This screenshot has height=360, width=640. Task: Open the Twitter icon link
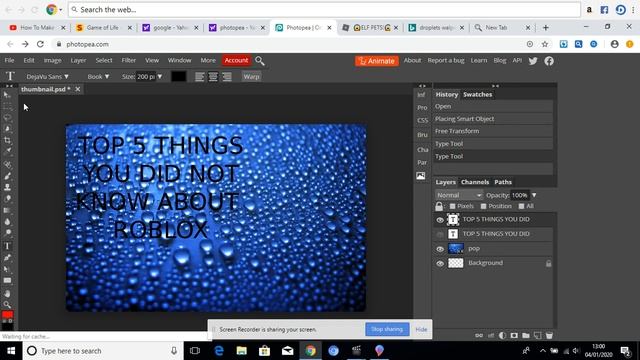tap(533, 61)
